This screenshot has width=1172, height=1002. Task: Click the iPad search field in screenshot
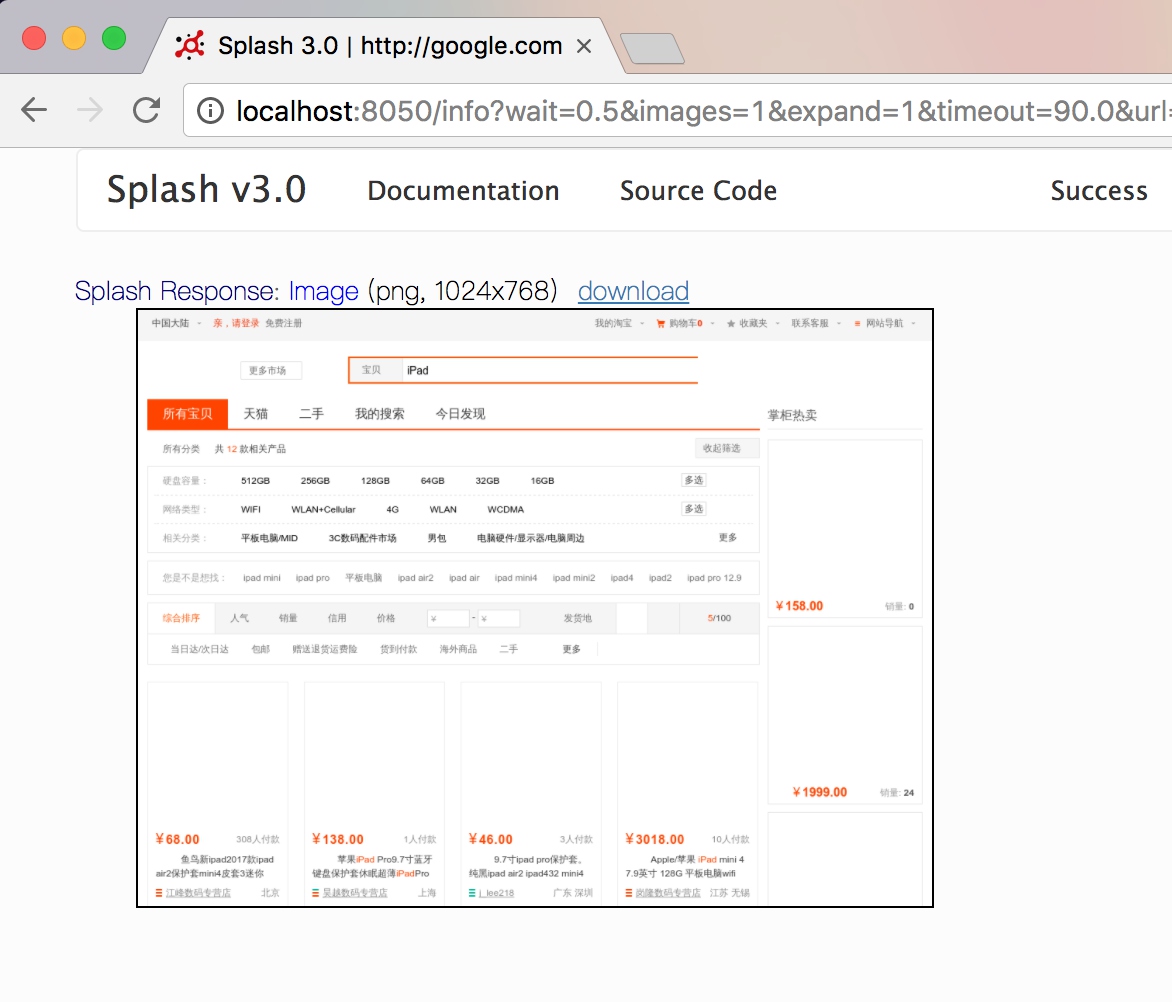[548, 370]
